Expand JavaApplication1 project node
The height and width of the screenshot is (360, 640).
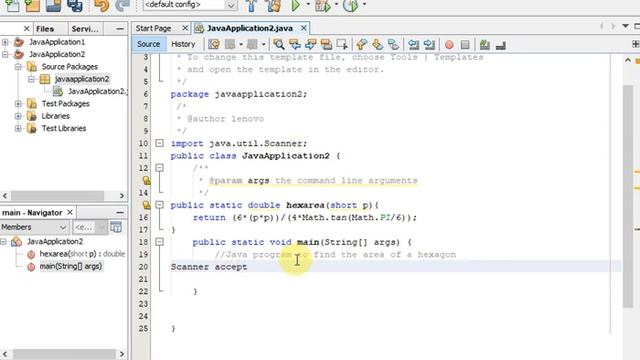(5, 42)
